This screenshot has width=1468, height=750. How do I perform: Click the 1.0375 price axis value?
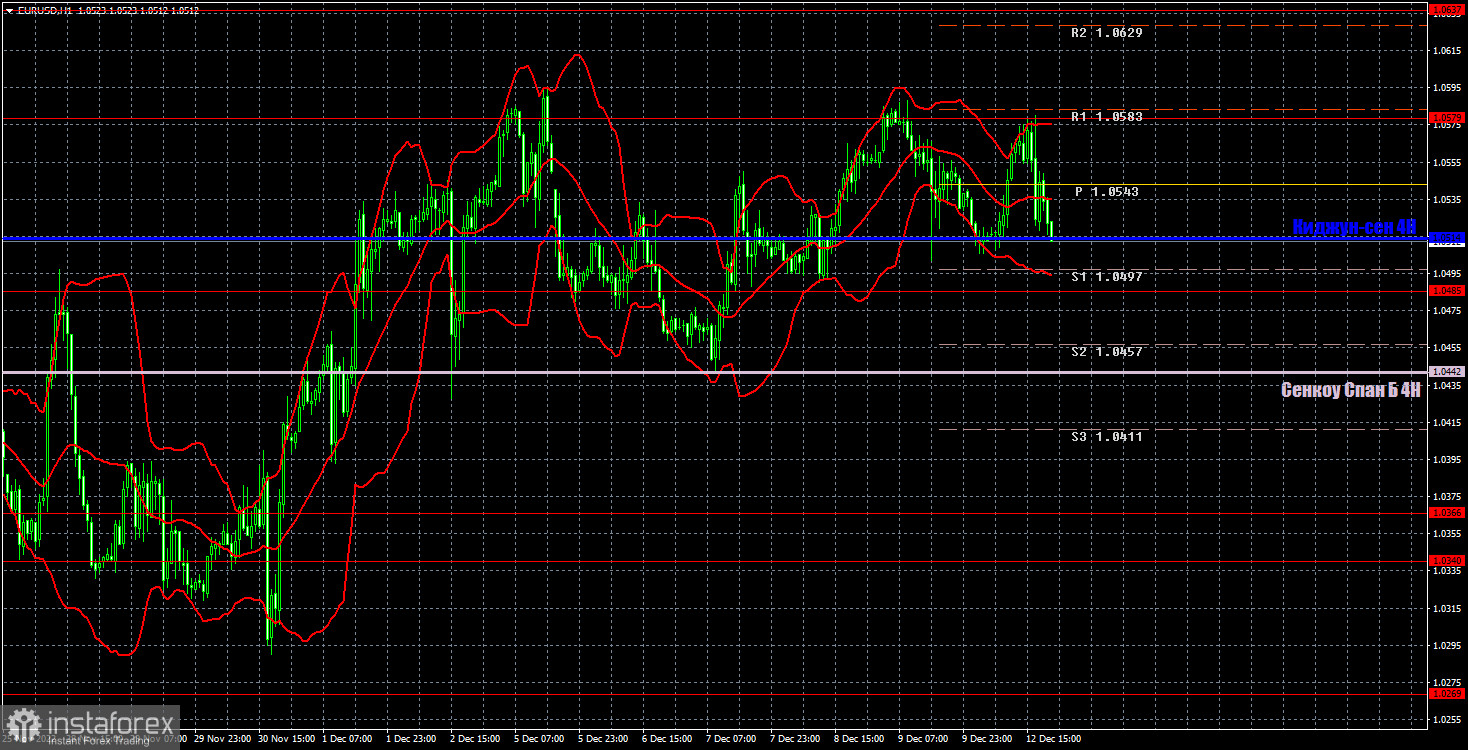[1447, 497]
